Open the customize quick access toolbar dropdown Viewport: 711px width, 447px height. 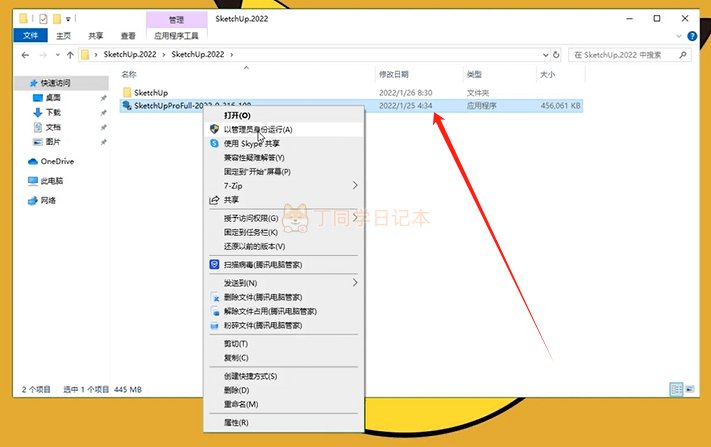coord(68,19)
